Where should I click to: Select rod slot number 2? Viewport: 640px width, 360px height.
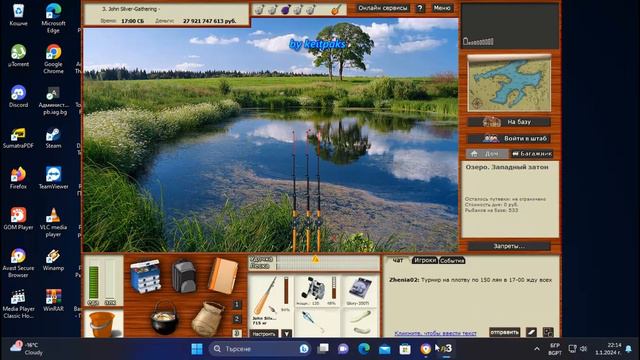point(237,319)
